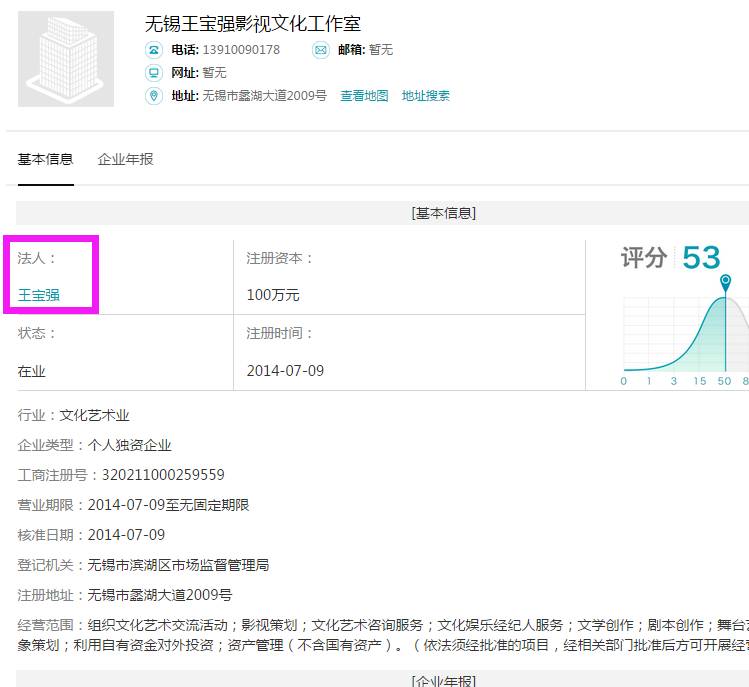
Task: Click the company title 无锡王宝强影视文化工作室
Action: (253, 23)
